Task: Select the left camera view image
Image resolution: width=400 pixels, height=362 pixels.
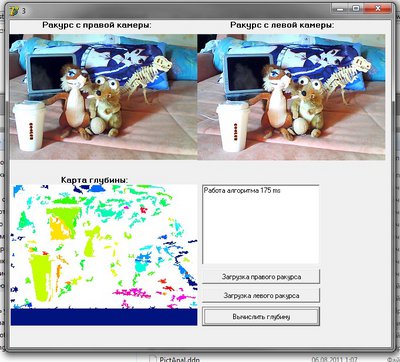Action: 291,97
